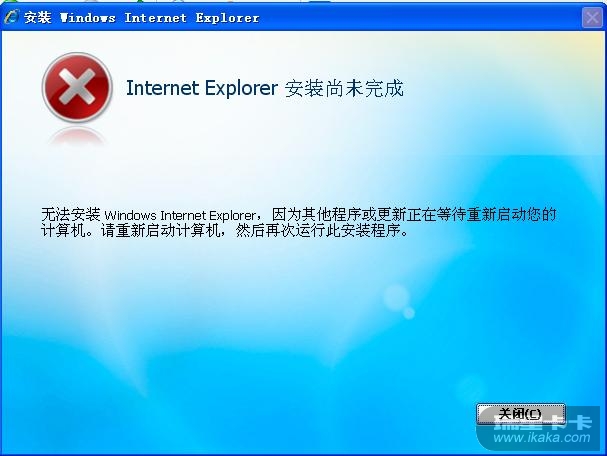Click the 安装 characters in title bar
The height and width of the screenshot is (456, 607).
point(38,17)
